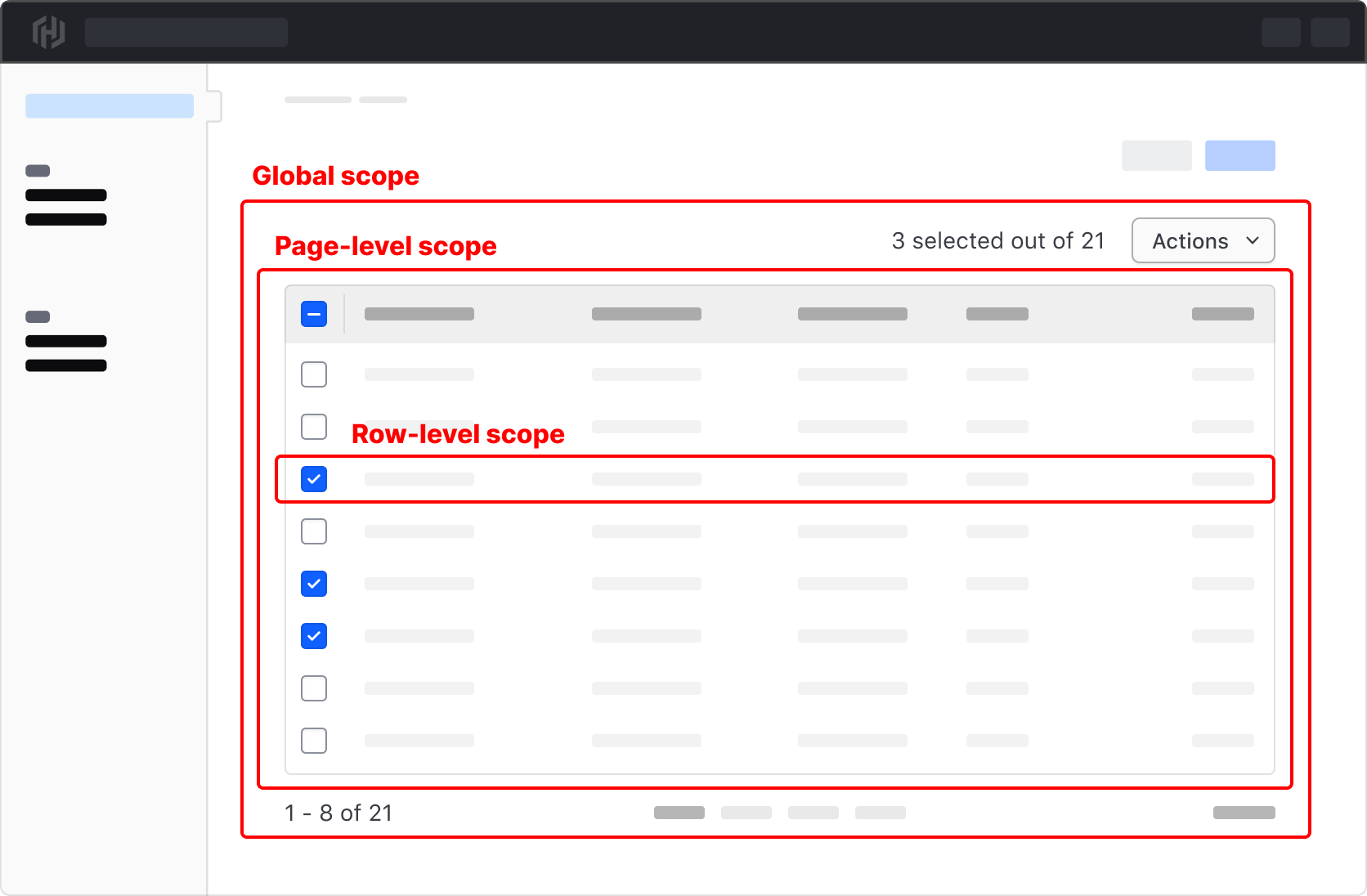Click the chevron on the Actions button

(1252, 240)
